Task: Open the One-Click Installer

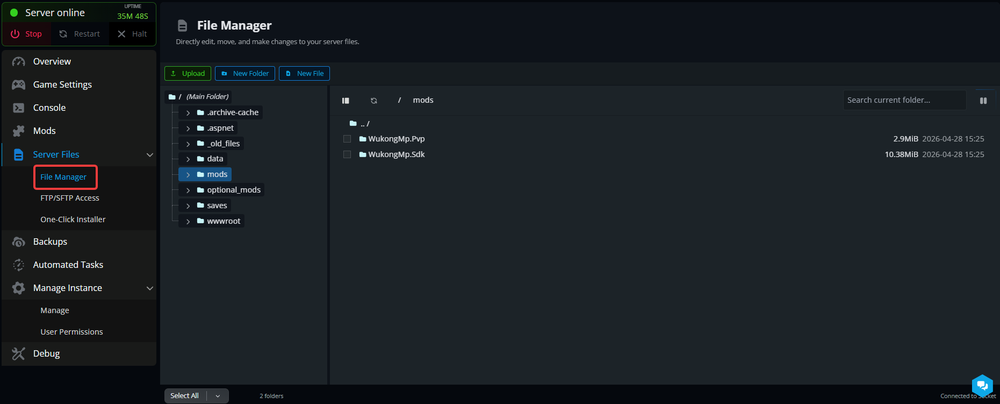Action: (x=73, y=220)
